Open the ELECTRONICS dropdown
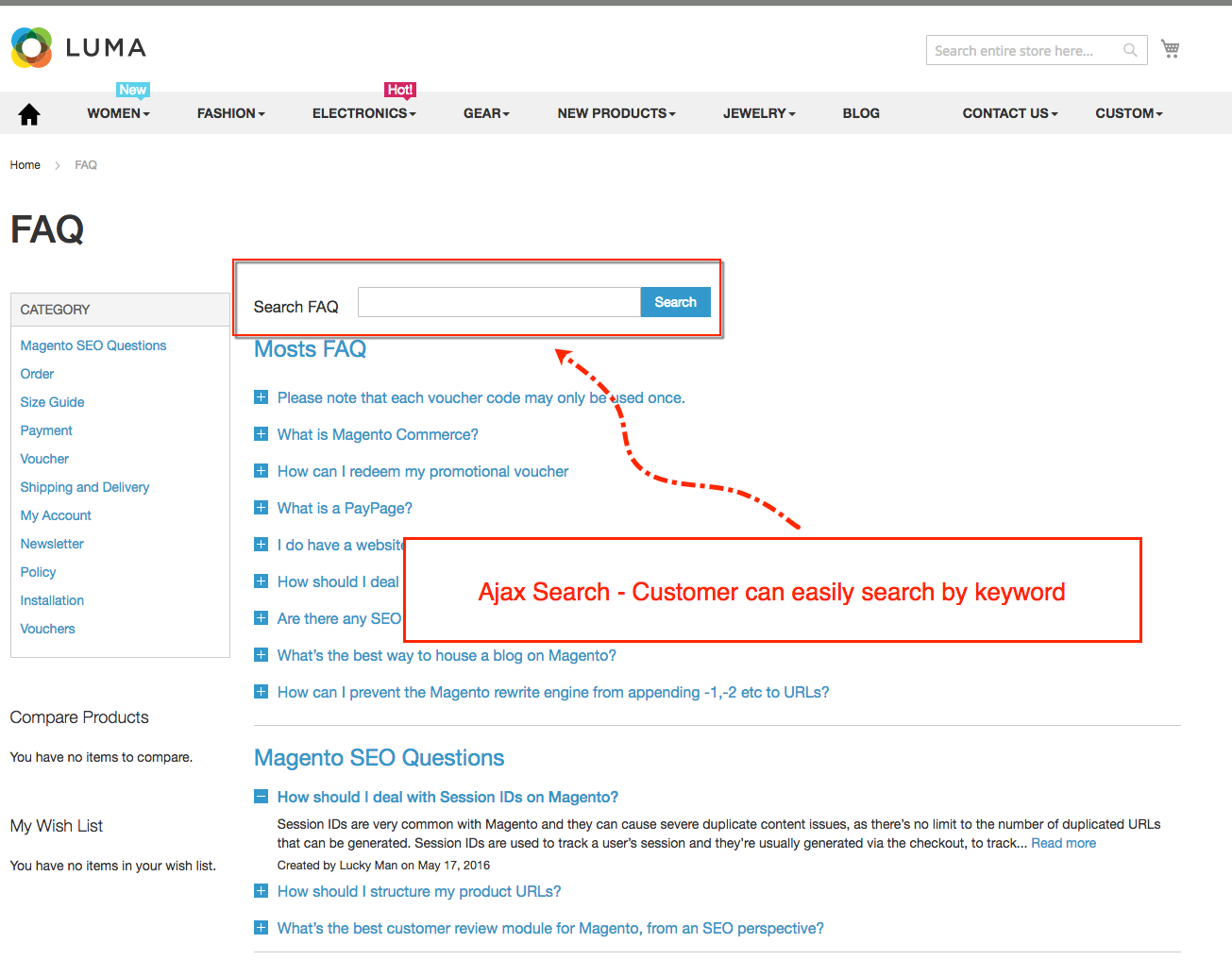Viewport: 1232px width, 960px height. click(x=363, y=113)
